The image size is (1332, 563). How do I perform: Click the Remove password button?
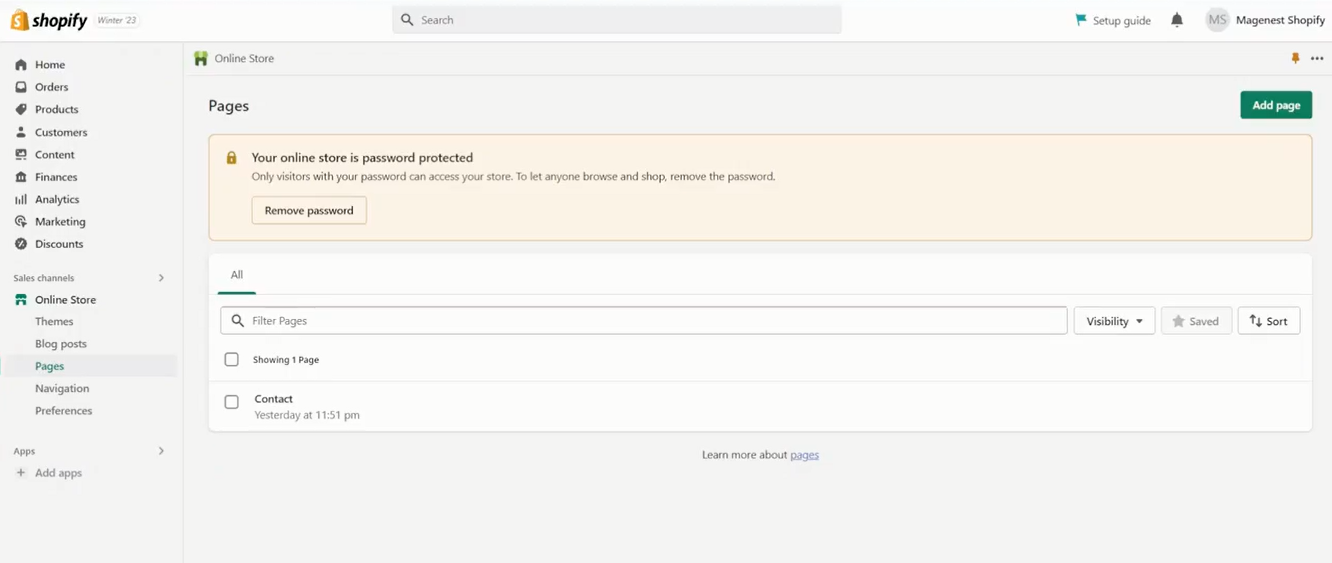(x=309, y=210)
